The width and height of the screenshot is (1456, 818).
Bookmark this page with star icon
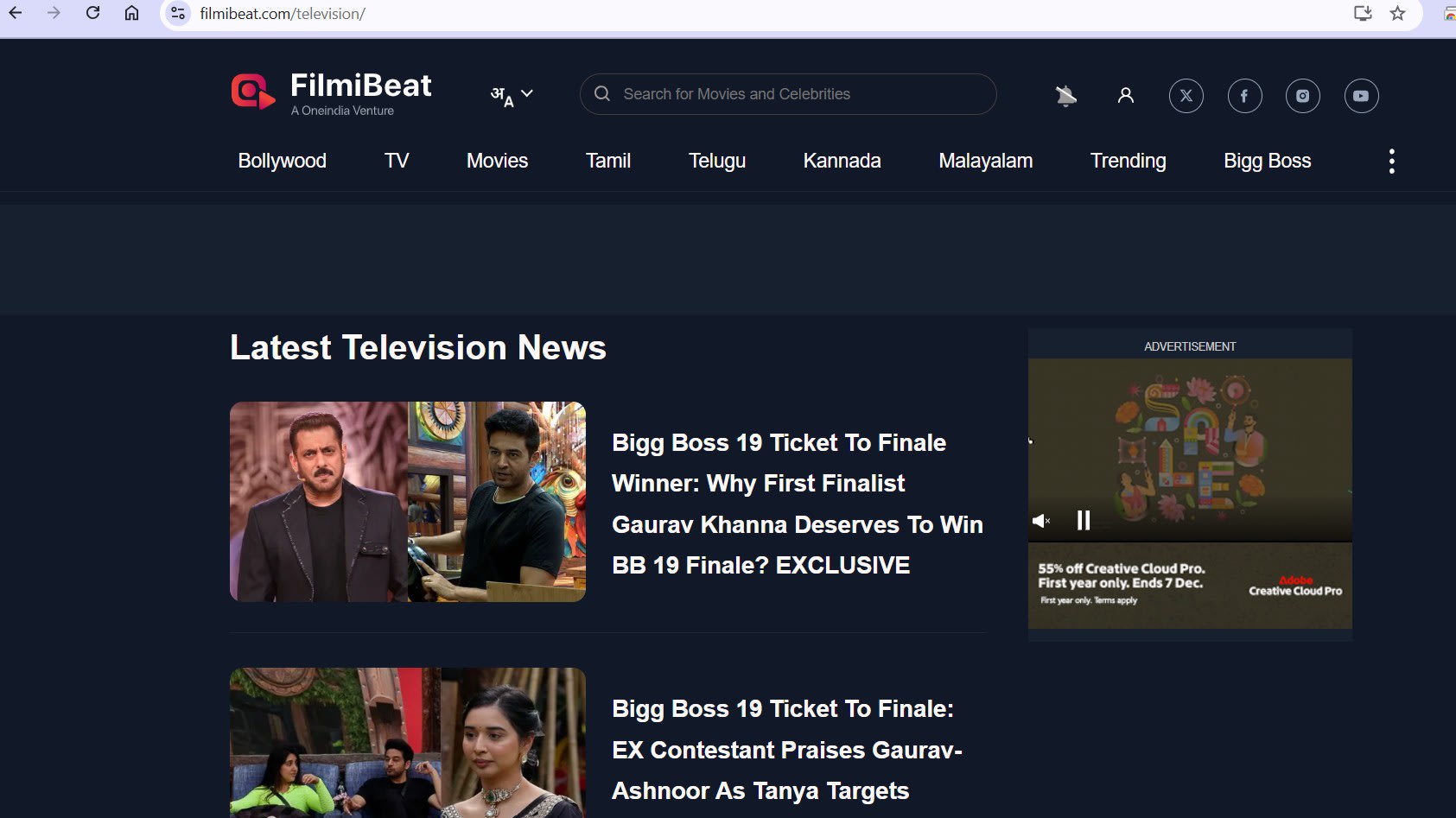coord(1397,13)
